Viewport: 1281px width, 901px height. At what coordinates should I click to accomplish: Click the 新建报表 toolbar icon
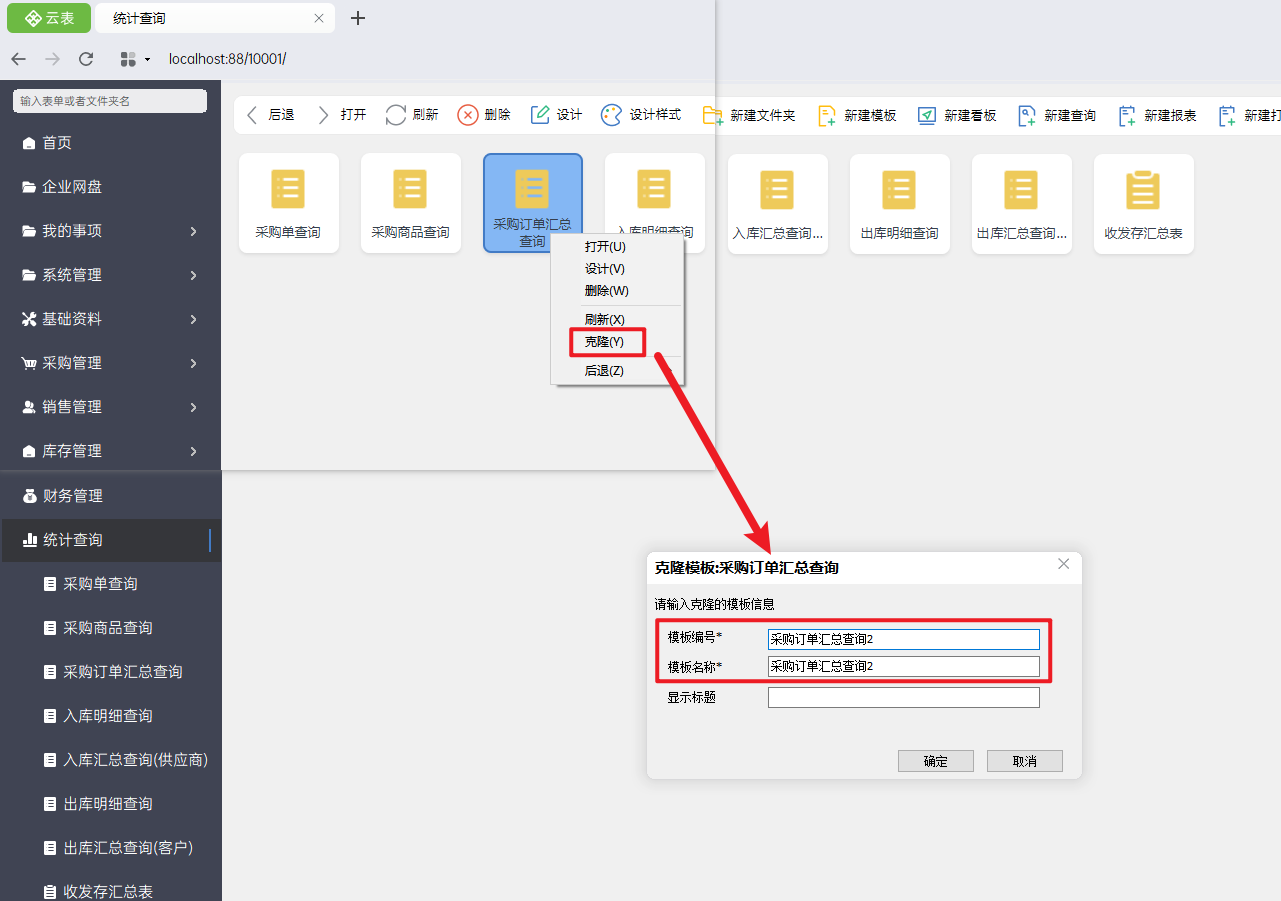tap(1127, 115)
